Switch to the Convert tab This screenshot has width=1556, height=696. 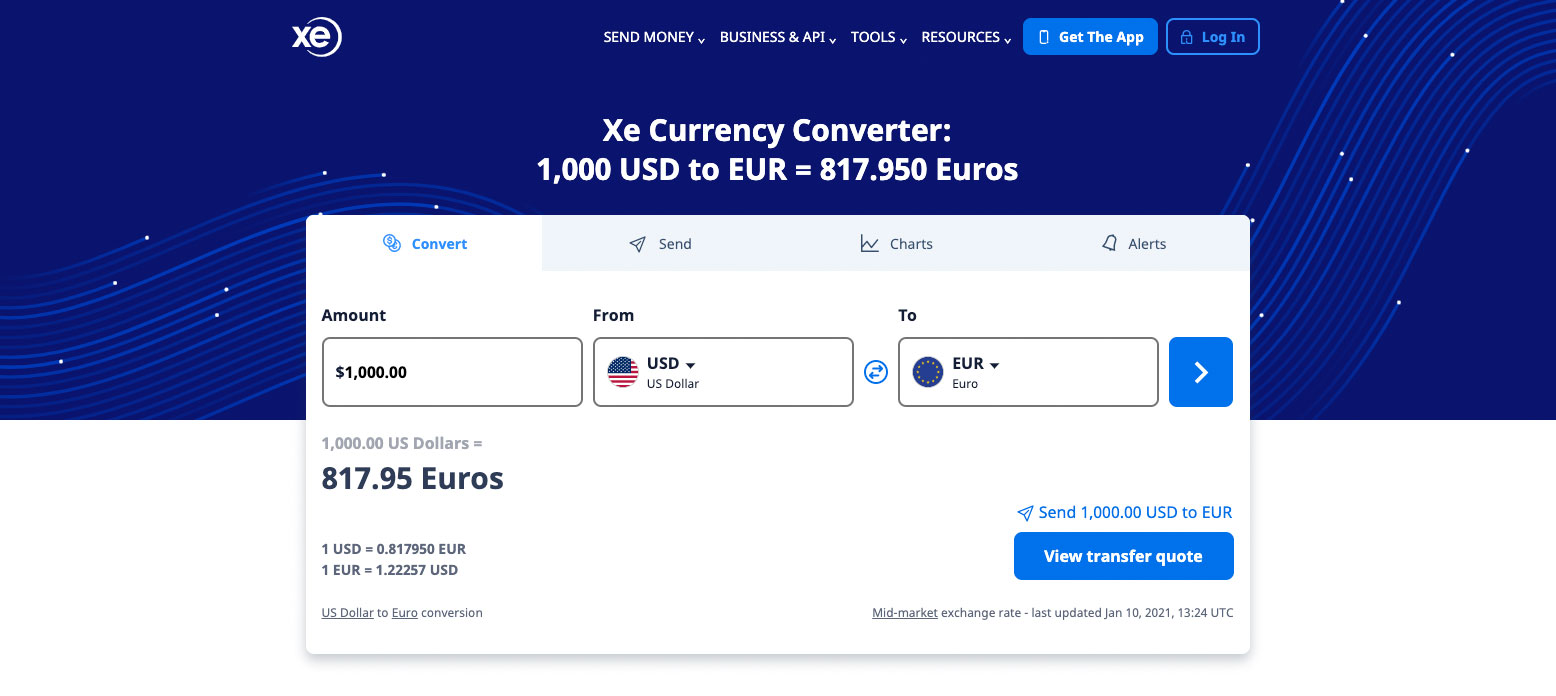pos(425,244)
